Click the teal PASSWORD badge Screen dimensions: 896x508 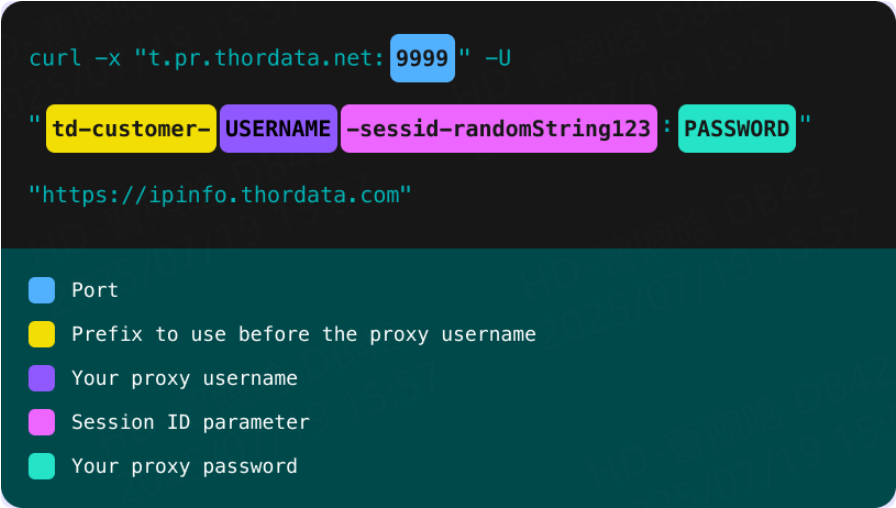coord(736,128)
